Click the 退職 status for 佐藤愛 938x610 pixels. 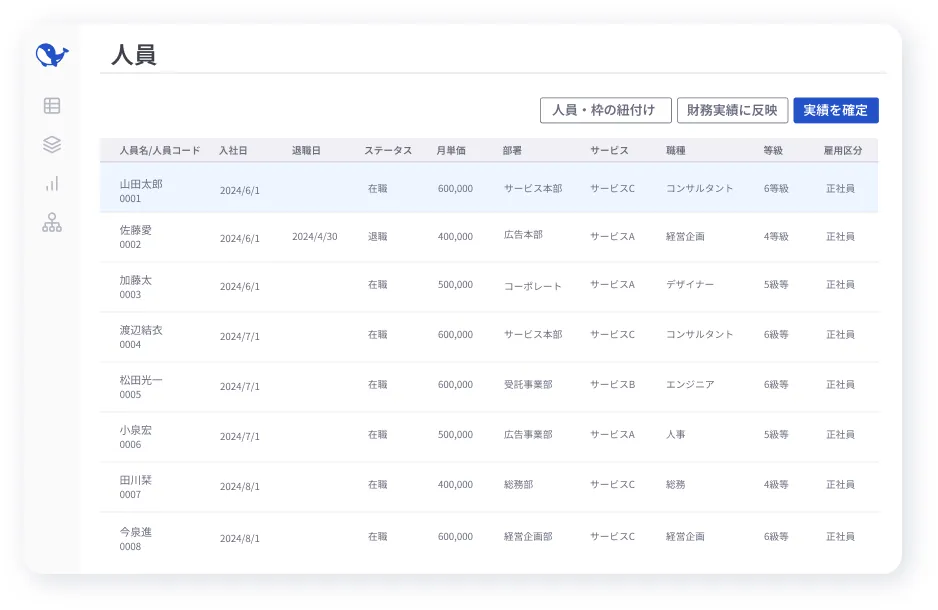pos(377,237)
